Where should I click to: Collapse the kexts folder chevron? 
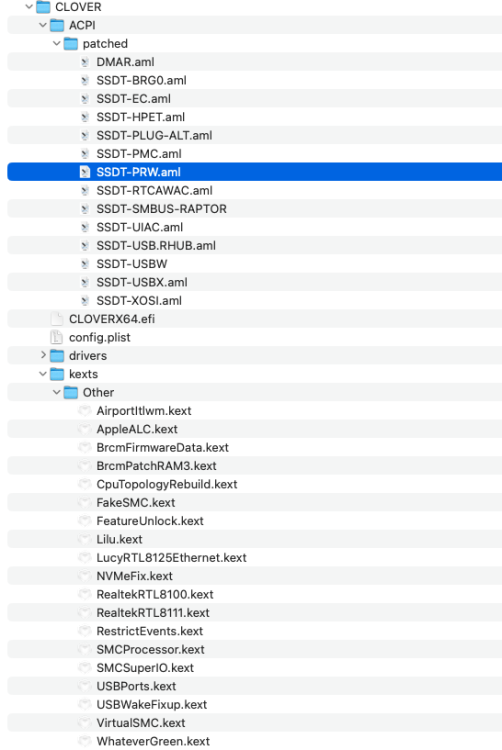click(43, 374)
